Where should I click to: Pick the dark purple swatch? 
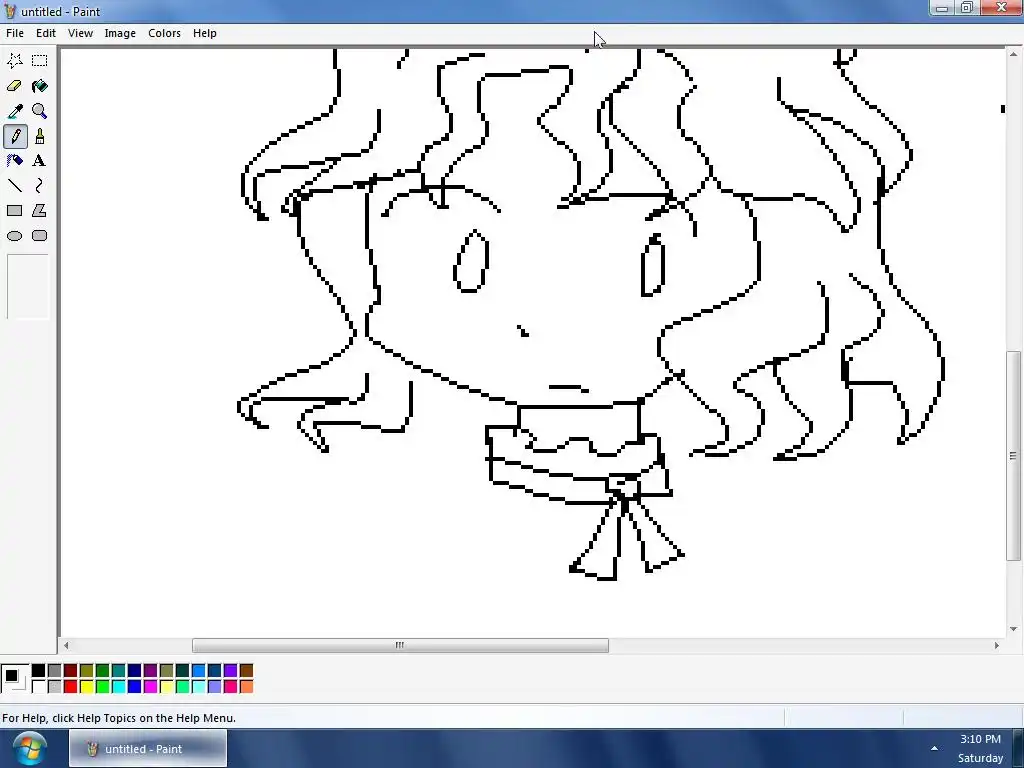pos(150,671)
